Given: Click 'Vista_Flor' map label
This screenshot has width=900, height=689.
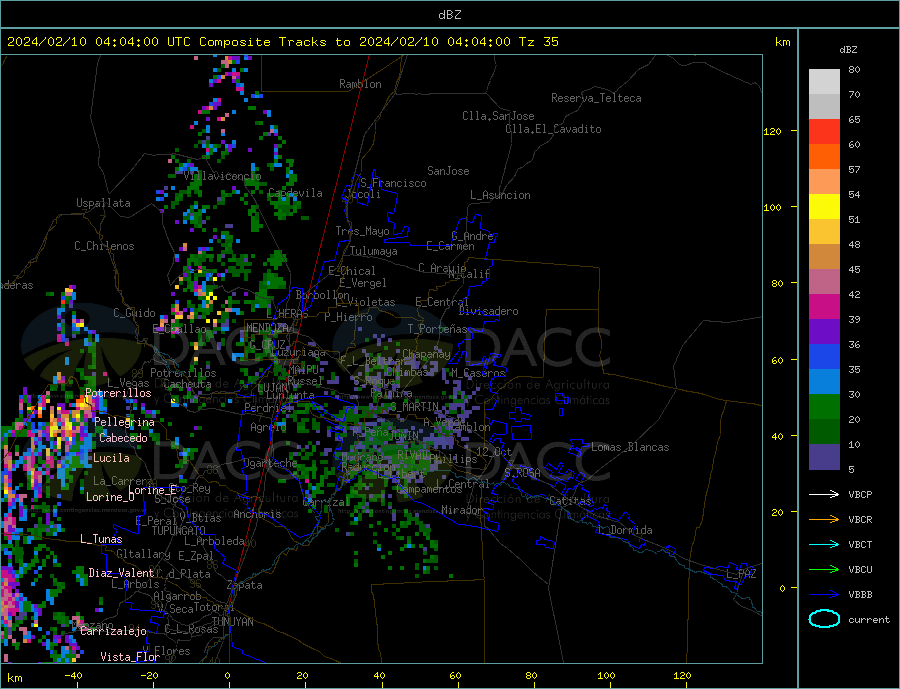Looking at the screenshot, I should 130,657.
